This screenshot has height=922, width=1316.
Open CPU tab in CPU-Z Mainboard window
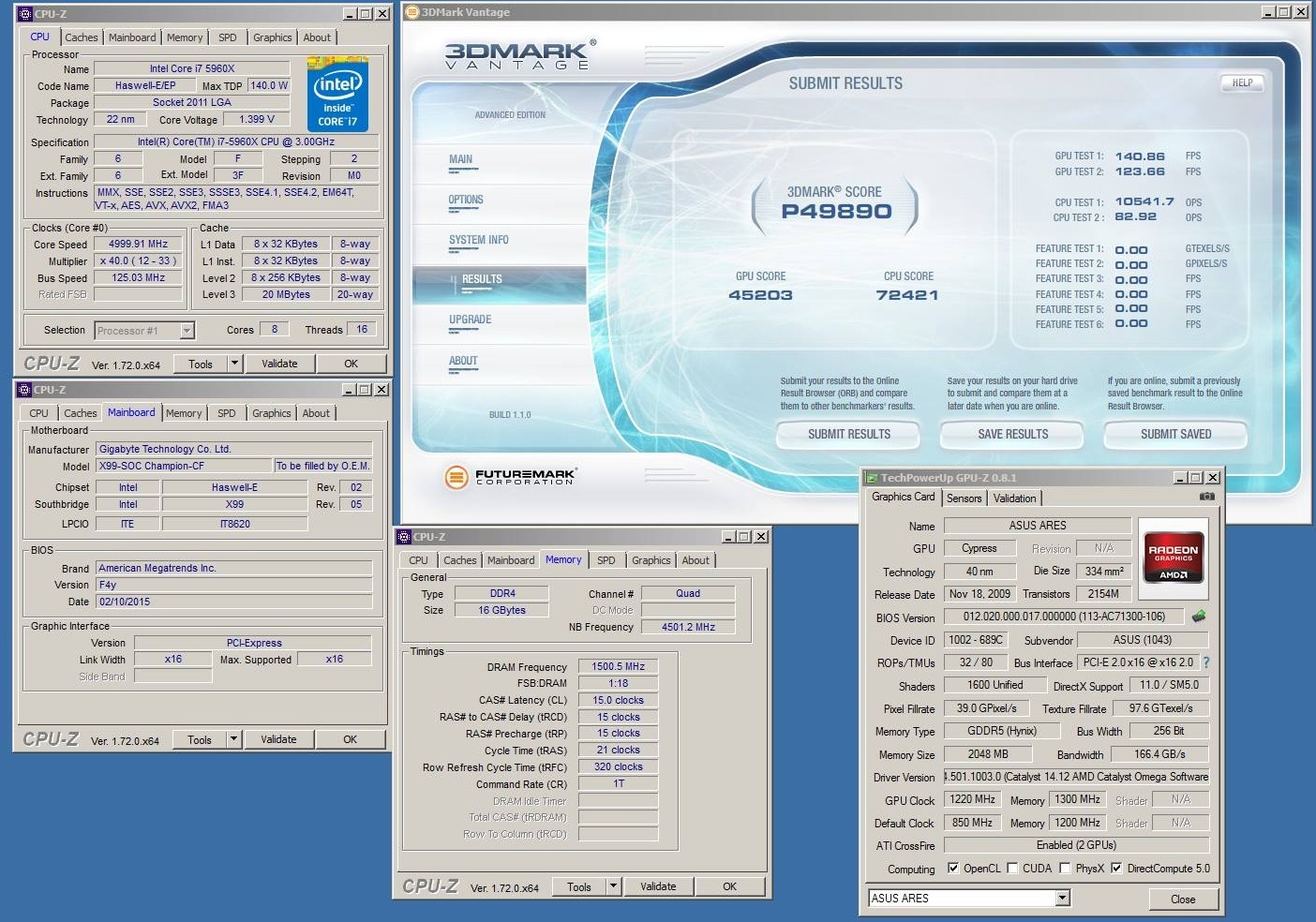pos(38,413)
